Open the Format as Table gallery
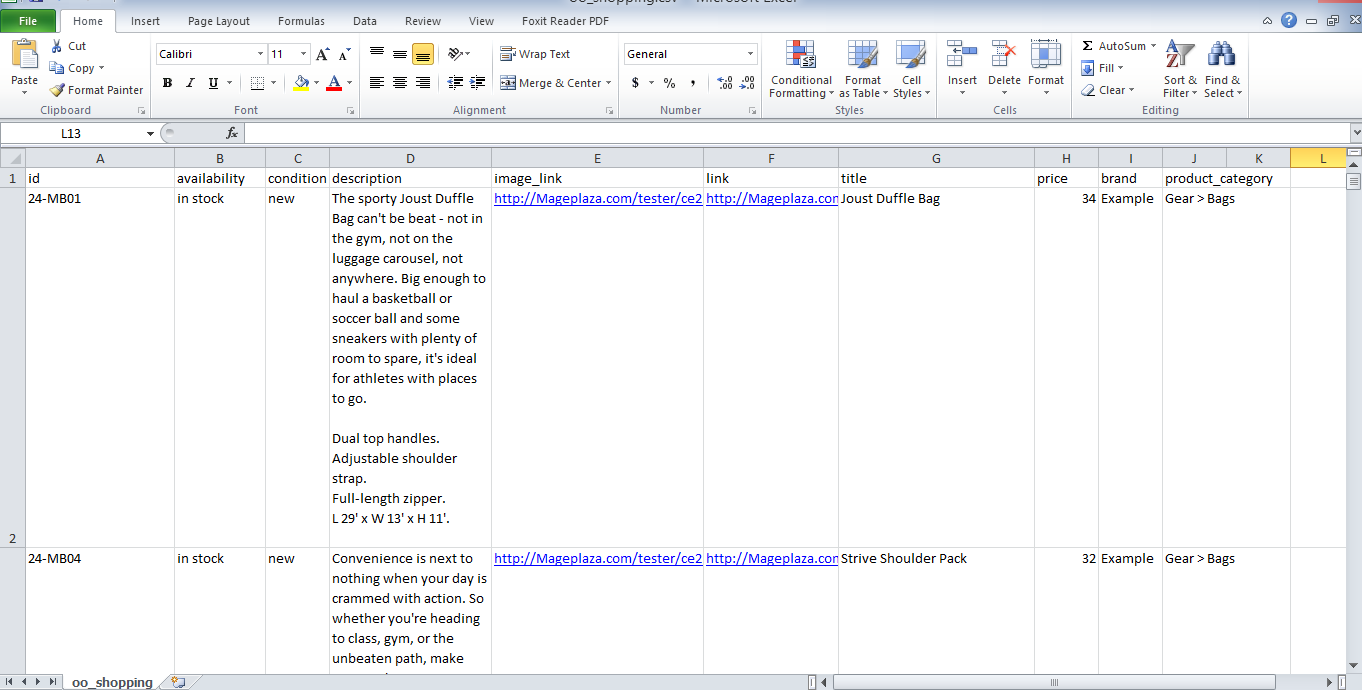Image resolution: width=1362 pixels, height=690 pixels. point(862,69)
